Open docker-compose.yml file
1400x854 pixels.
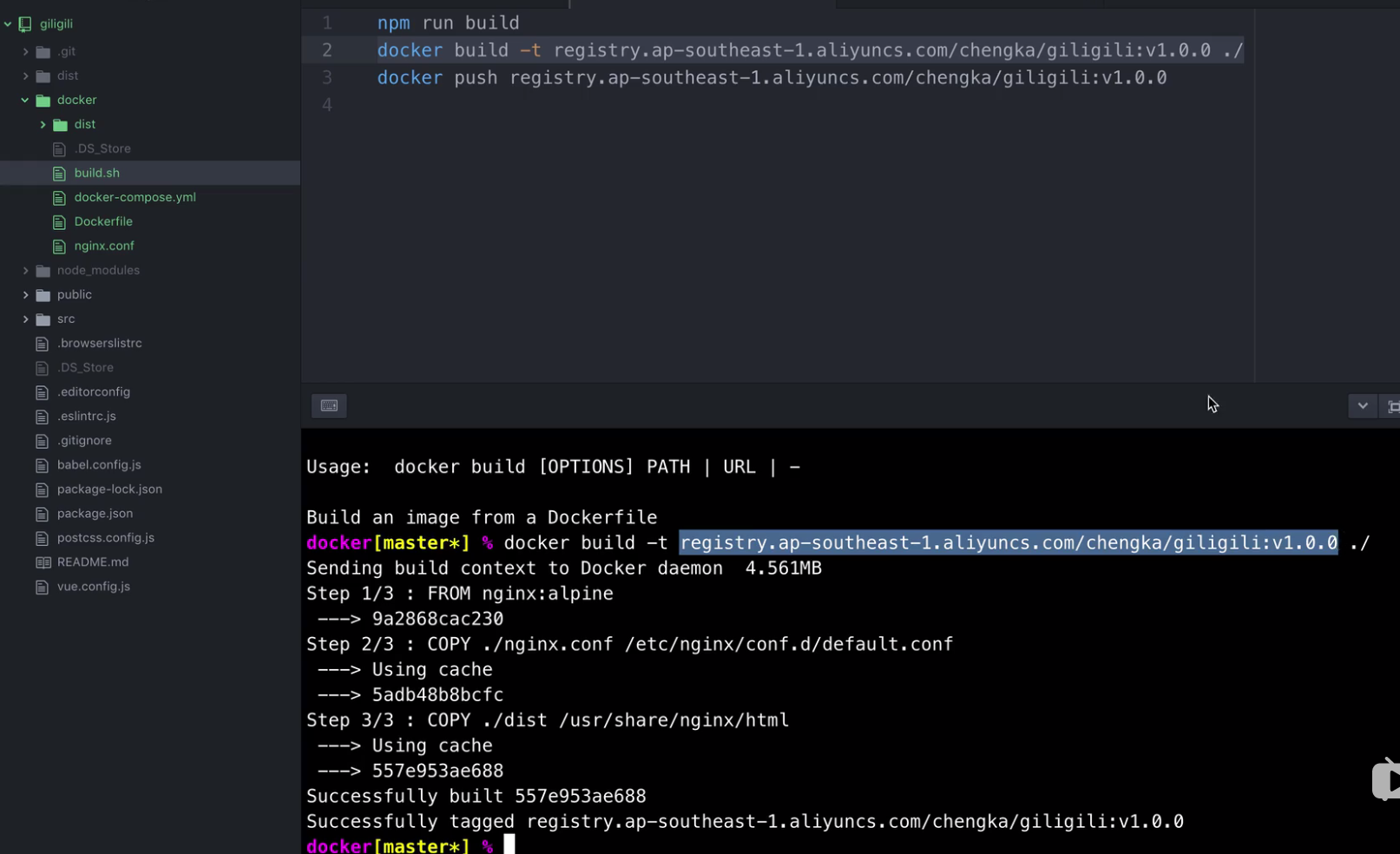(135, 197)
